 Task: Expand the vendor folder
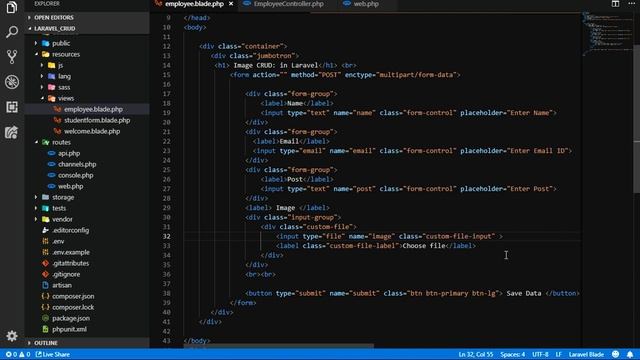[62, 219]
